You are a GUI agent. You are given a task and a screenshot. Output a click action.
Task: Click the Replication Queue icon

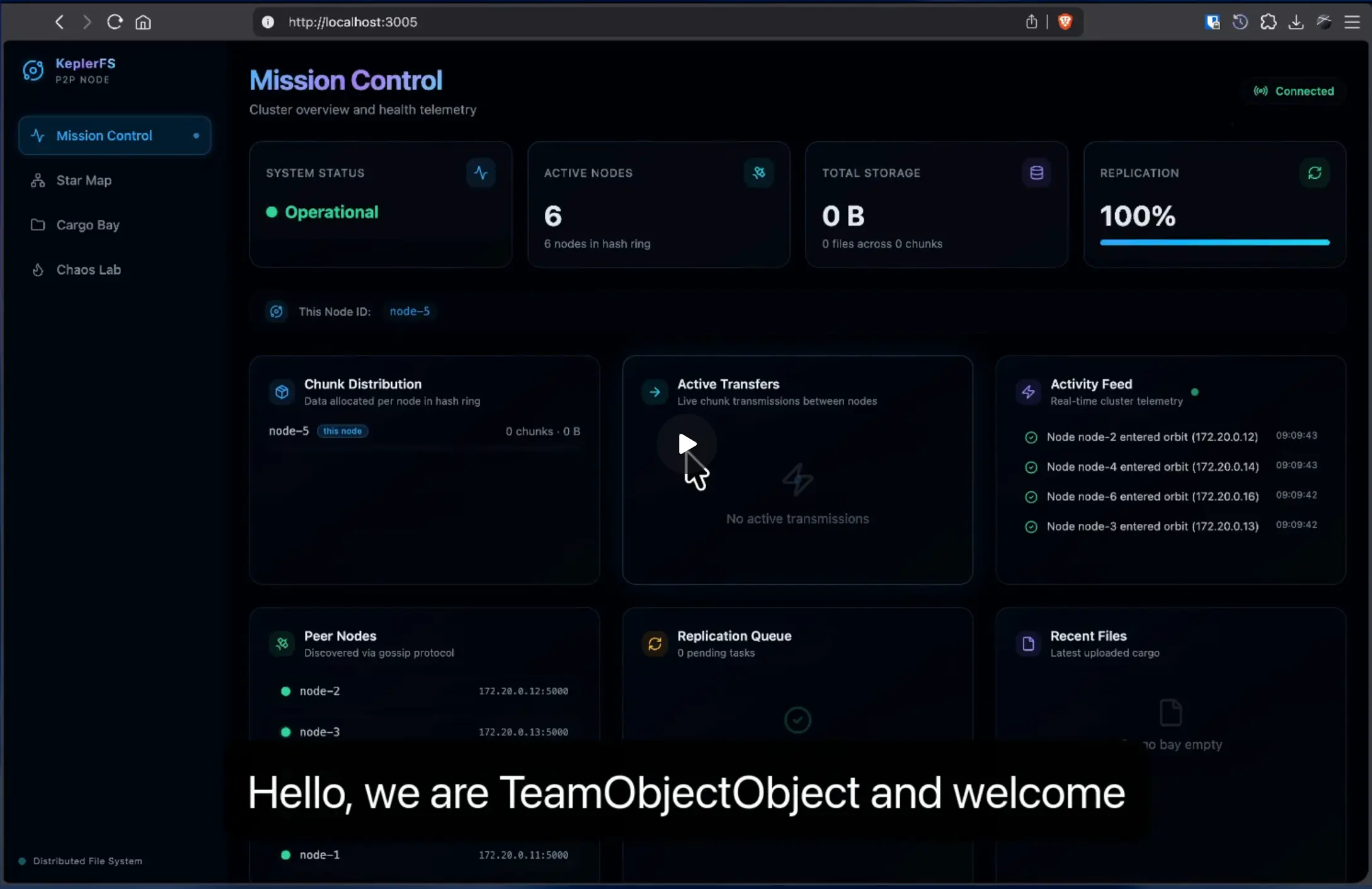655,644
